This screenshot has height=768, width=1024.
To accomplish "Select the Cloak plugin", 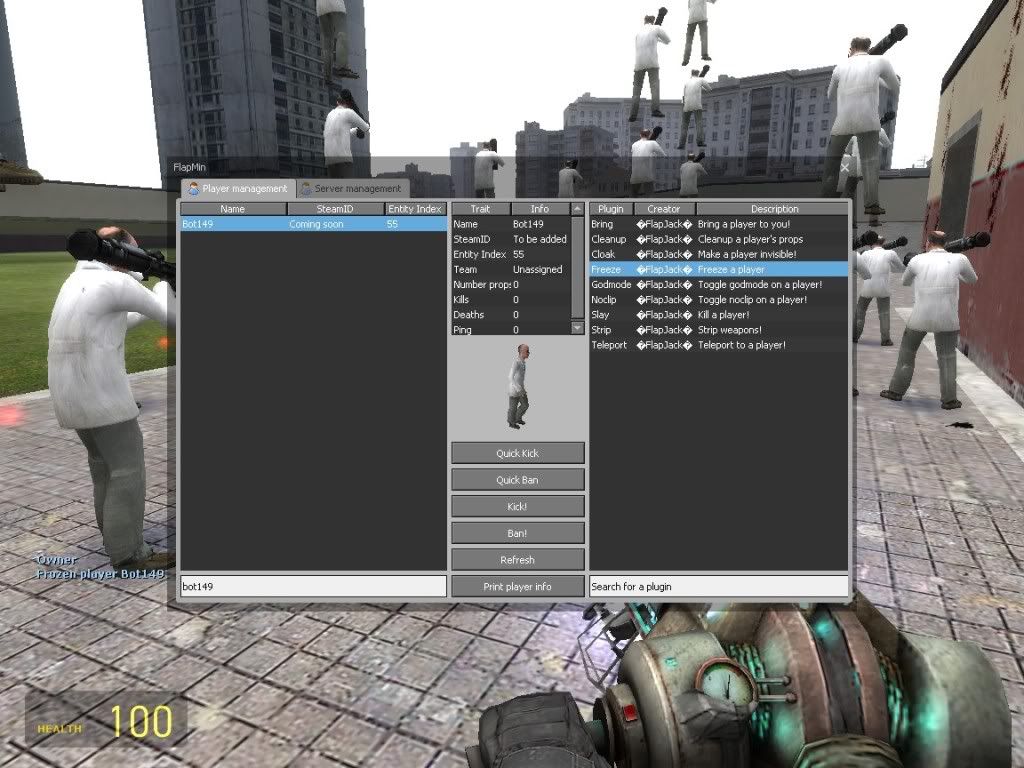I will pos(719,254).
